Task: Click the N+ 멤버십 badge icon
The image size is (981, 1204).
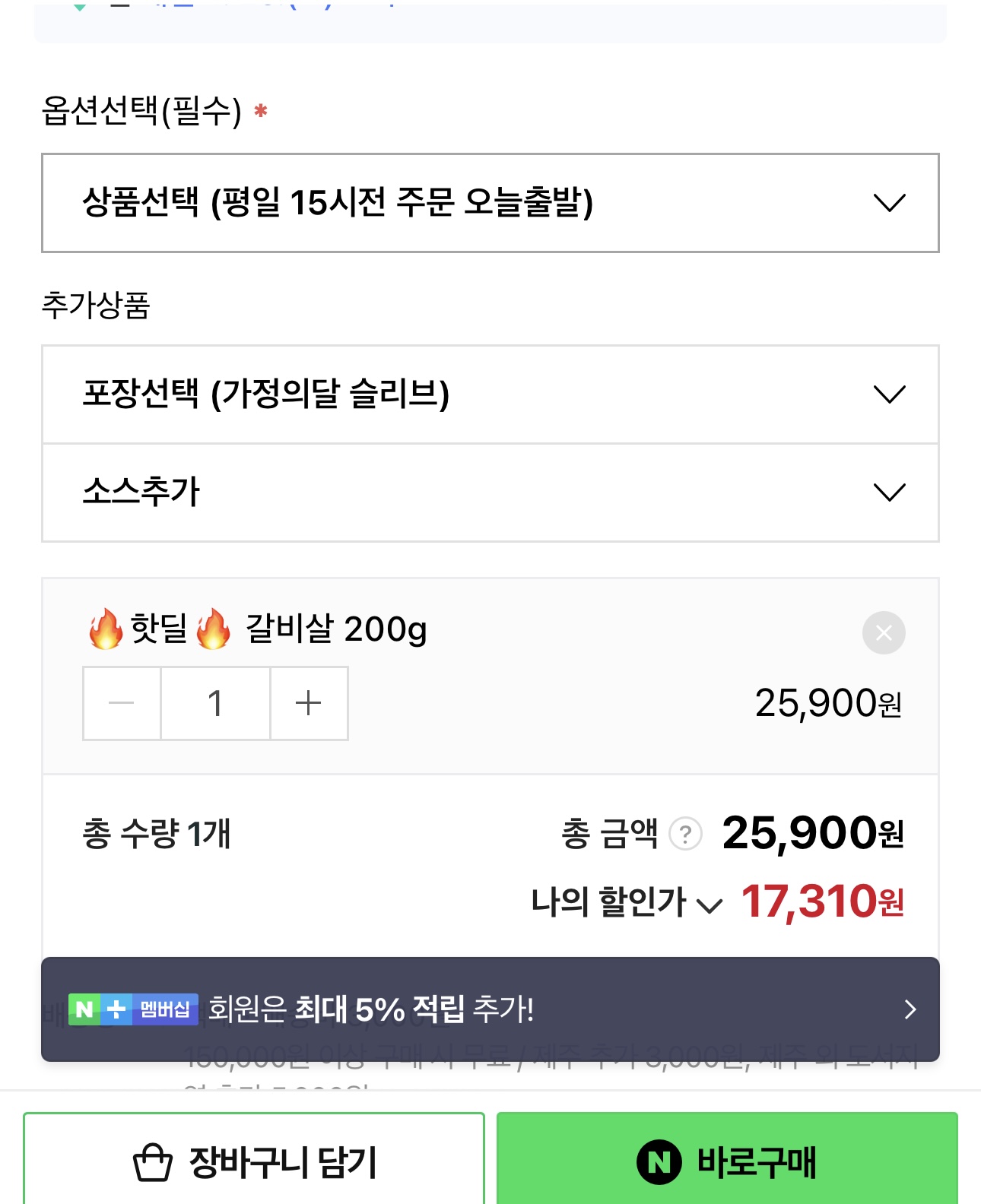Action: (133, 1009)
